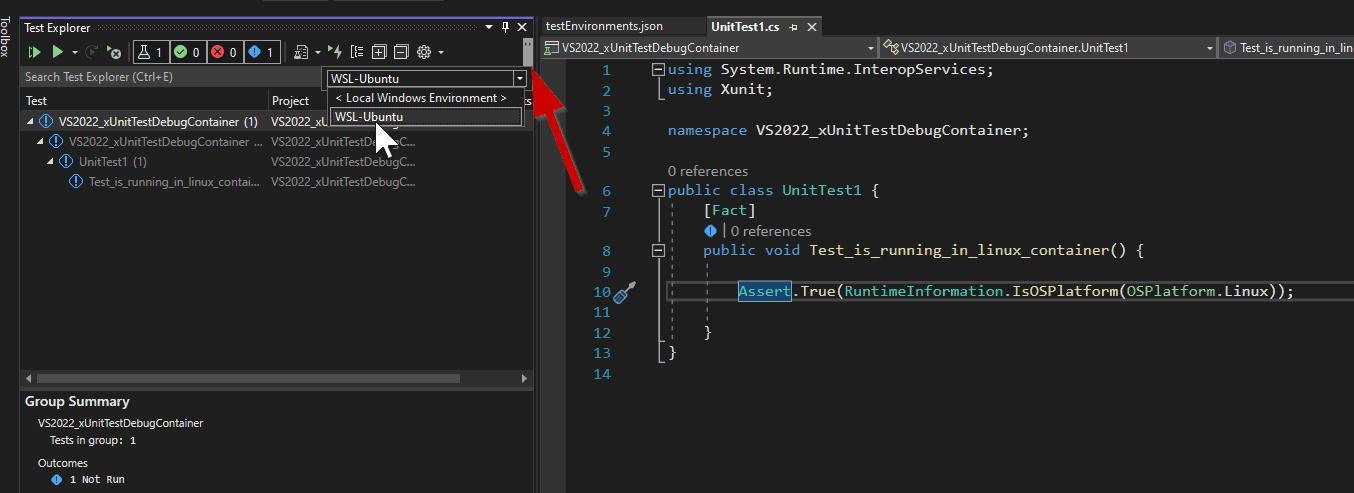Switch to the testEnvironments.json tab
1354x493 pixels.
604,26
